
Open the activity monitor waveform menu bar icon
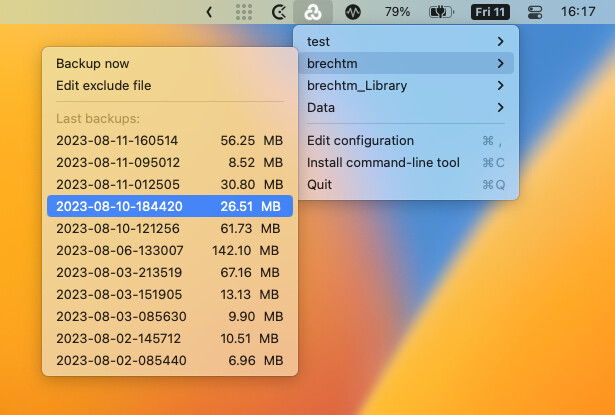[x=353, y=12]
